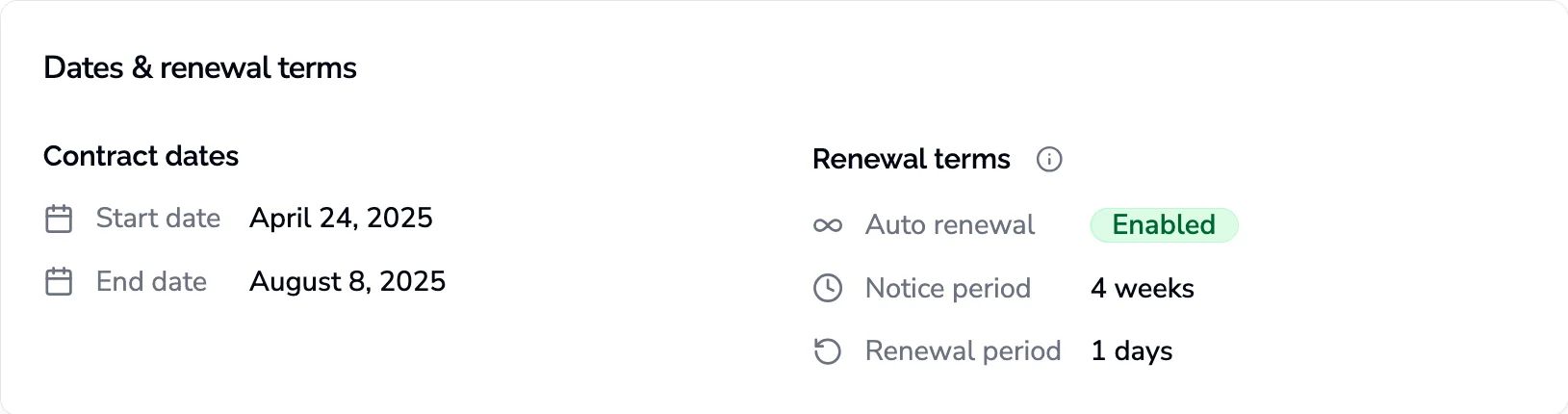The image size is (1568, 414).
Task: Click the End date label
Action: [151, 282]
